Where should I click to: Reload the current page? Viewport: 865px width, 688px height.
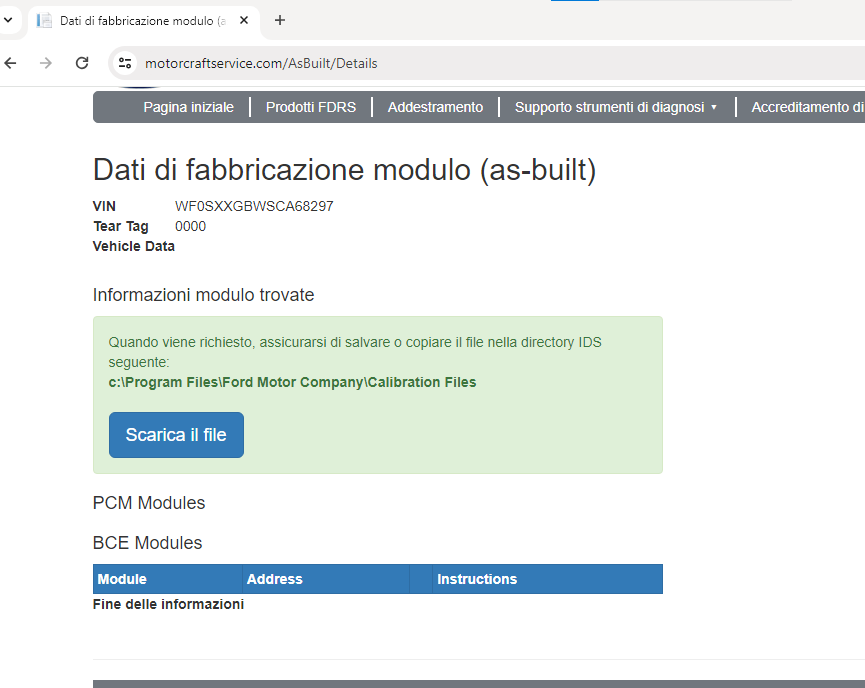[x=82, y=63]
